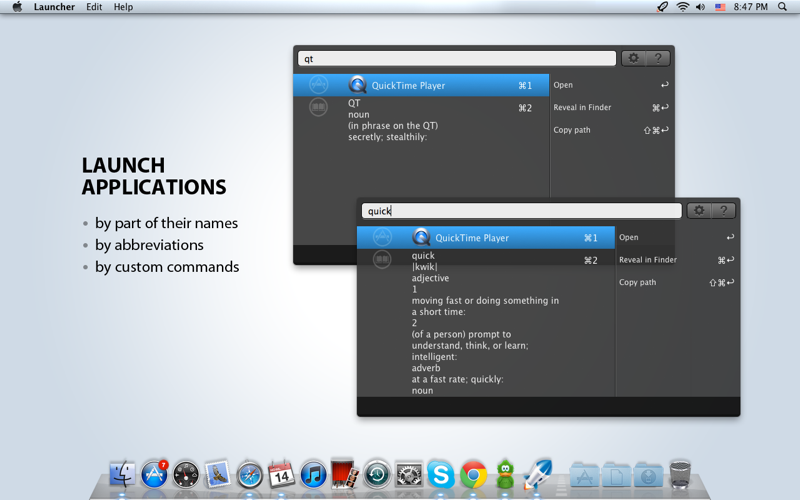
Task: Click the dictionary book icon beside 'quick'
Action: 382,260
